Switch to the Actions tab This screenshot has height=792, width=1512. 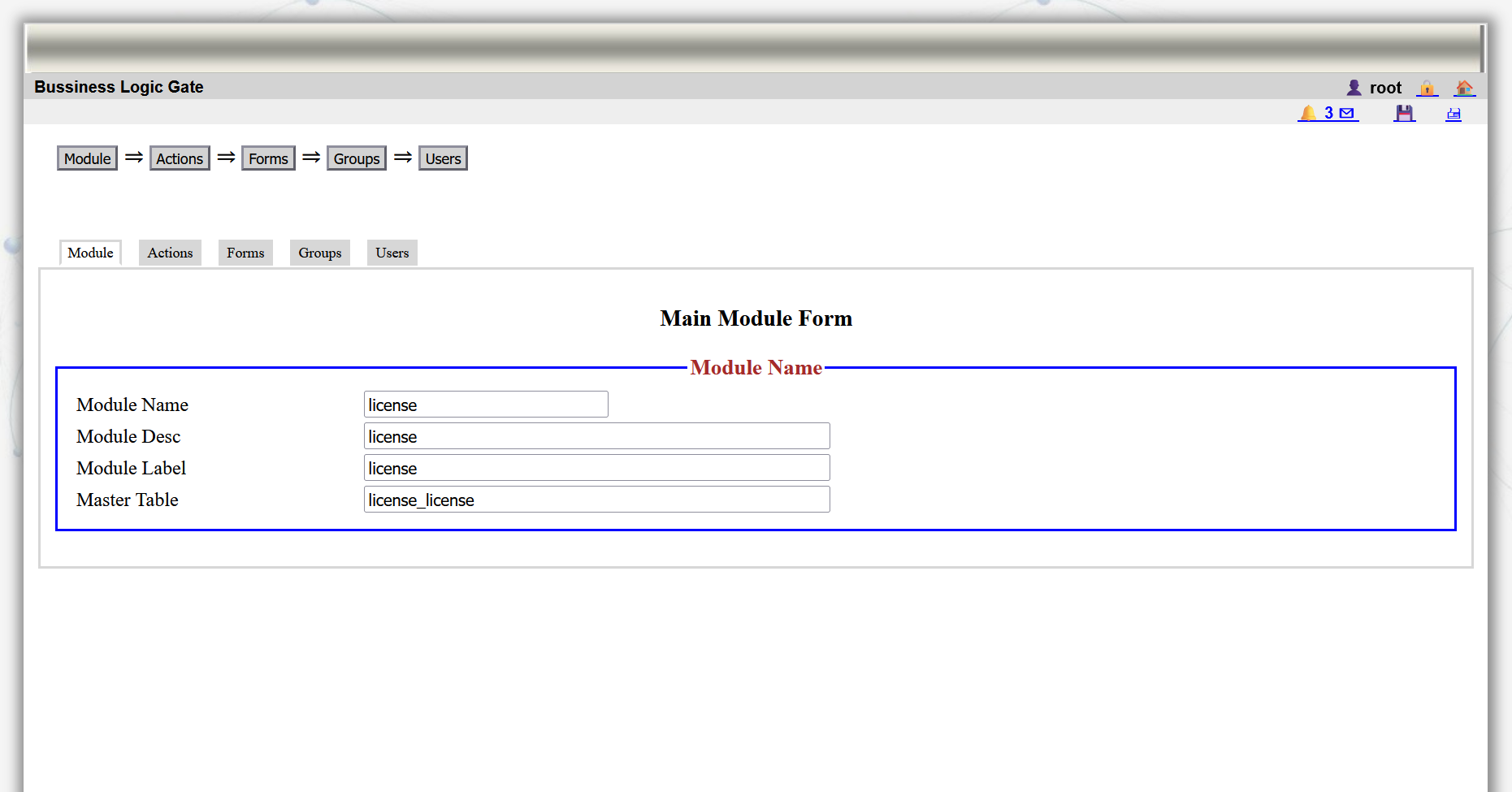tap(170, 253)
